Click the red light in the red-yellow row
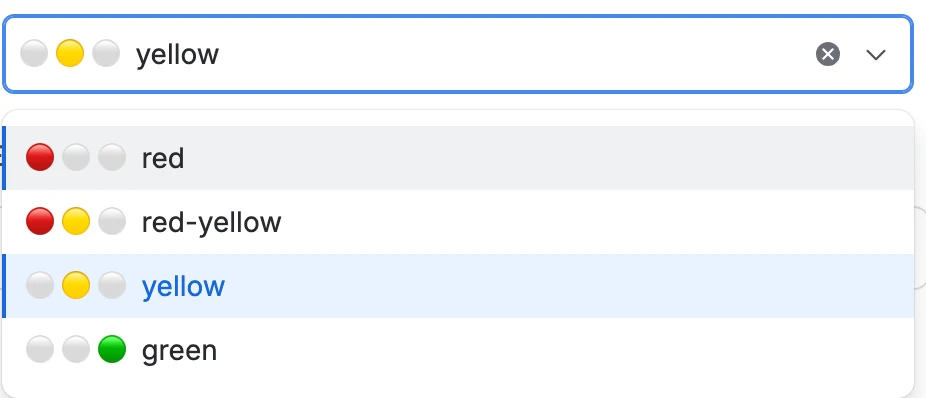The height and width of the screenshot is (398, 926). click(40, 221)
